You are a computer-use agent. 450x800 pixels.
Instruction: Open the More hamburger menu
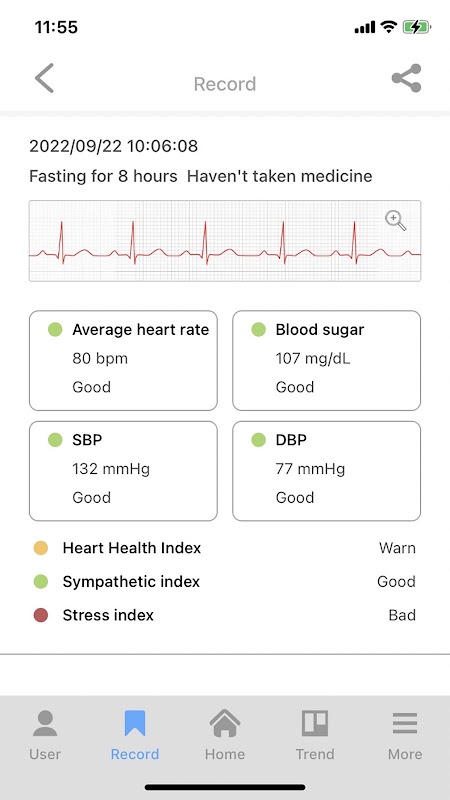click(x=405, y=723)
